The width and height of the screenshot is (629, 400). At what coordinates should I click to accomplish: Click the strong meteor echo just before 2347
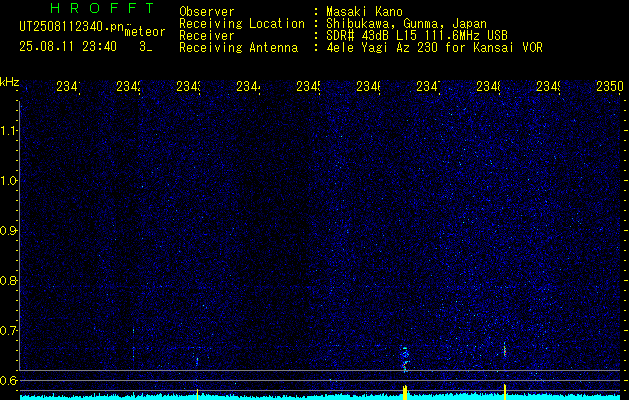click(x=405, y=359)
